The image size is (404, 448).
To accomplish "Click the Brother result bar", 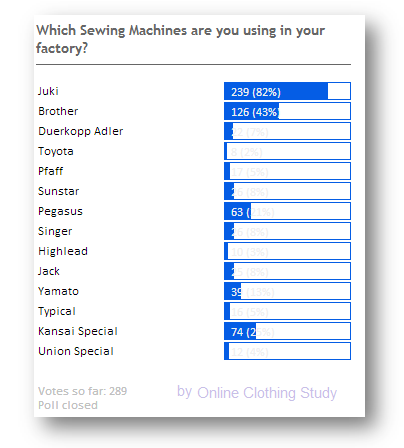I will point(287,111).
